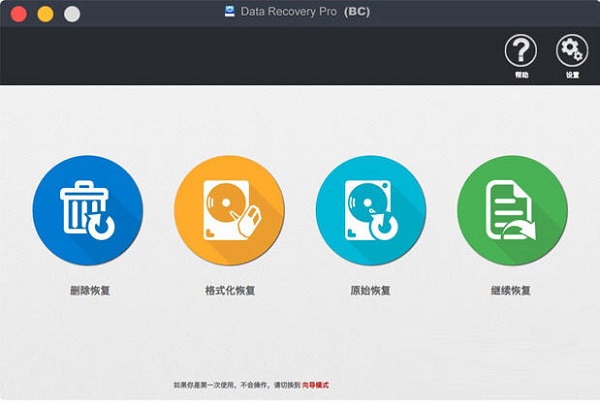Click the 继续恢复 text label
Viewport: 600px width, 404px height.
point(511,290)
